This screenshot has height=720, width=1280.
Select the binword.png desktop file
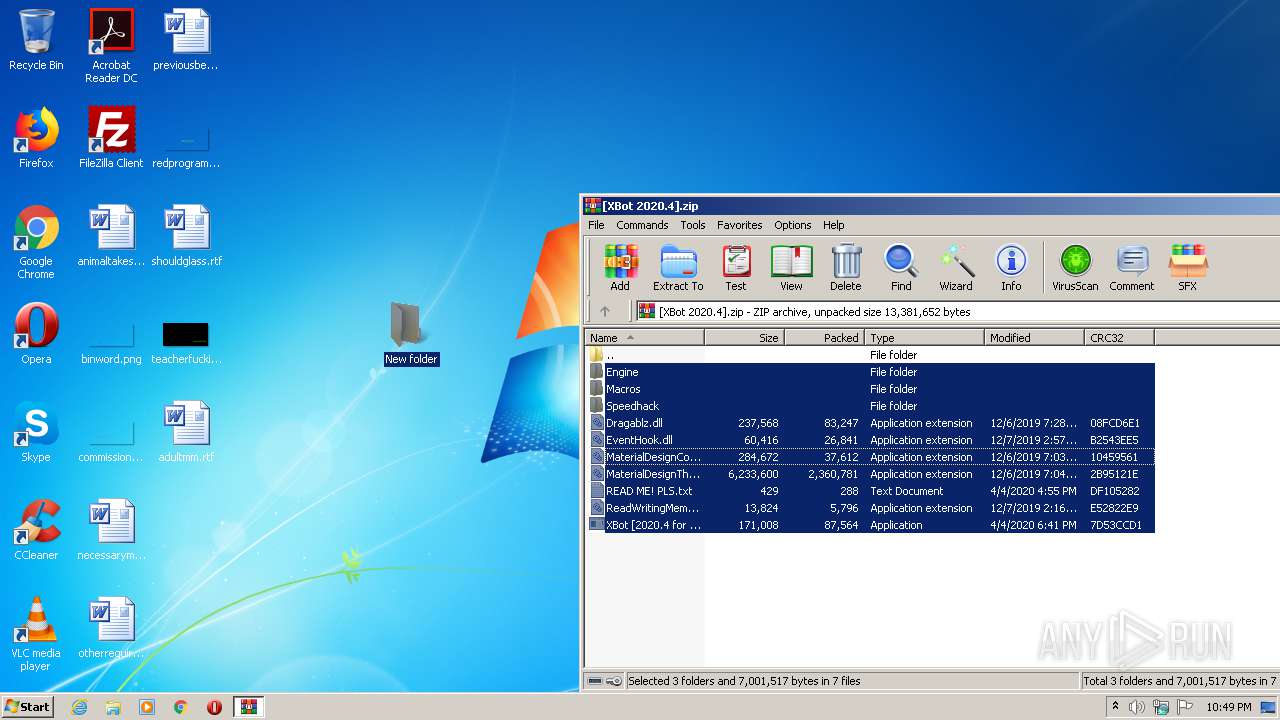(x=111, y=340)
